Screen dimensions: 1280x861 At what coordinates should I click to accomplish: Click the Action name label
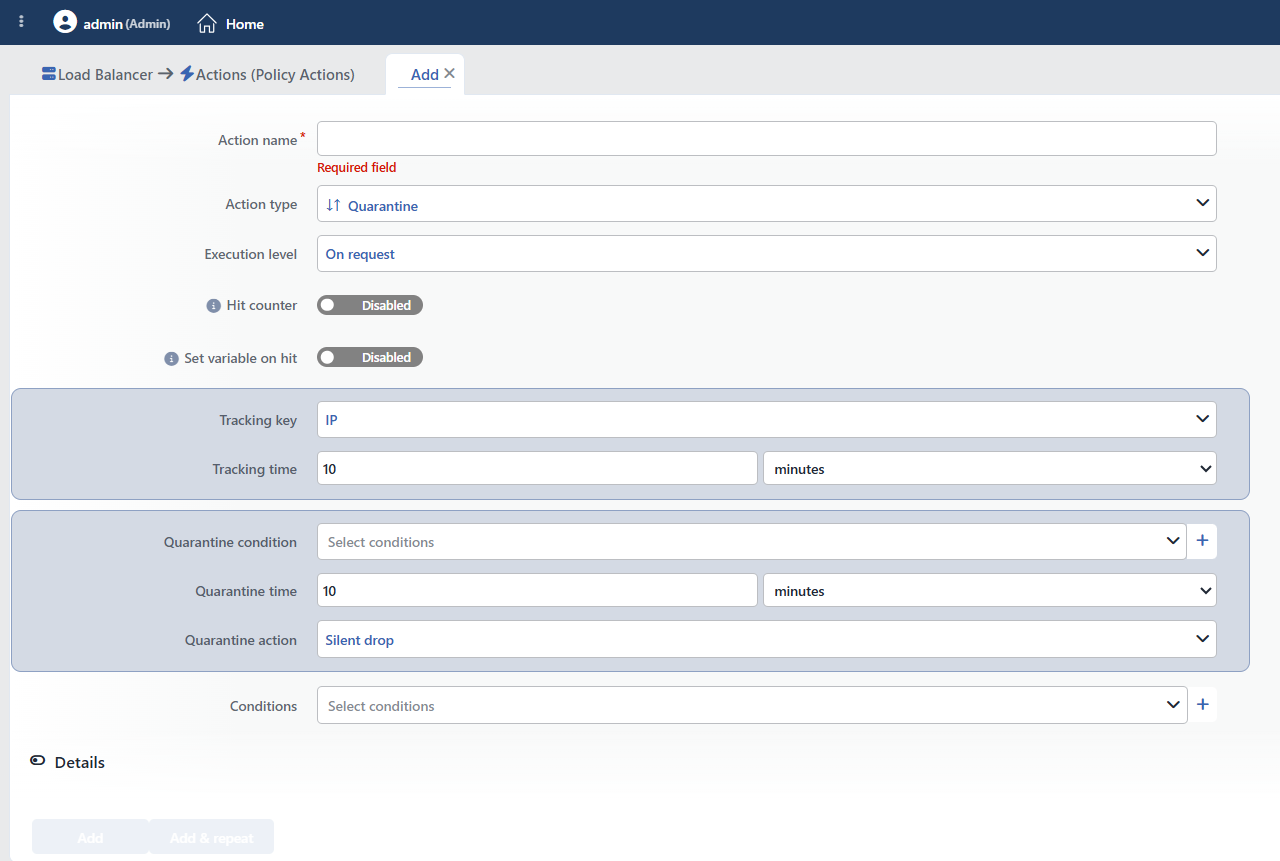(x=258, y=140)
